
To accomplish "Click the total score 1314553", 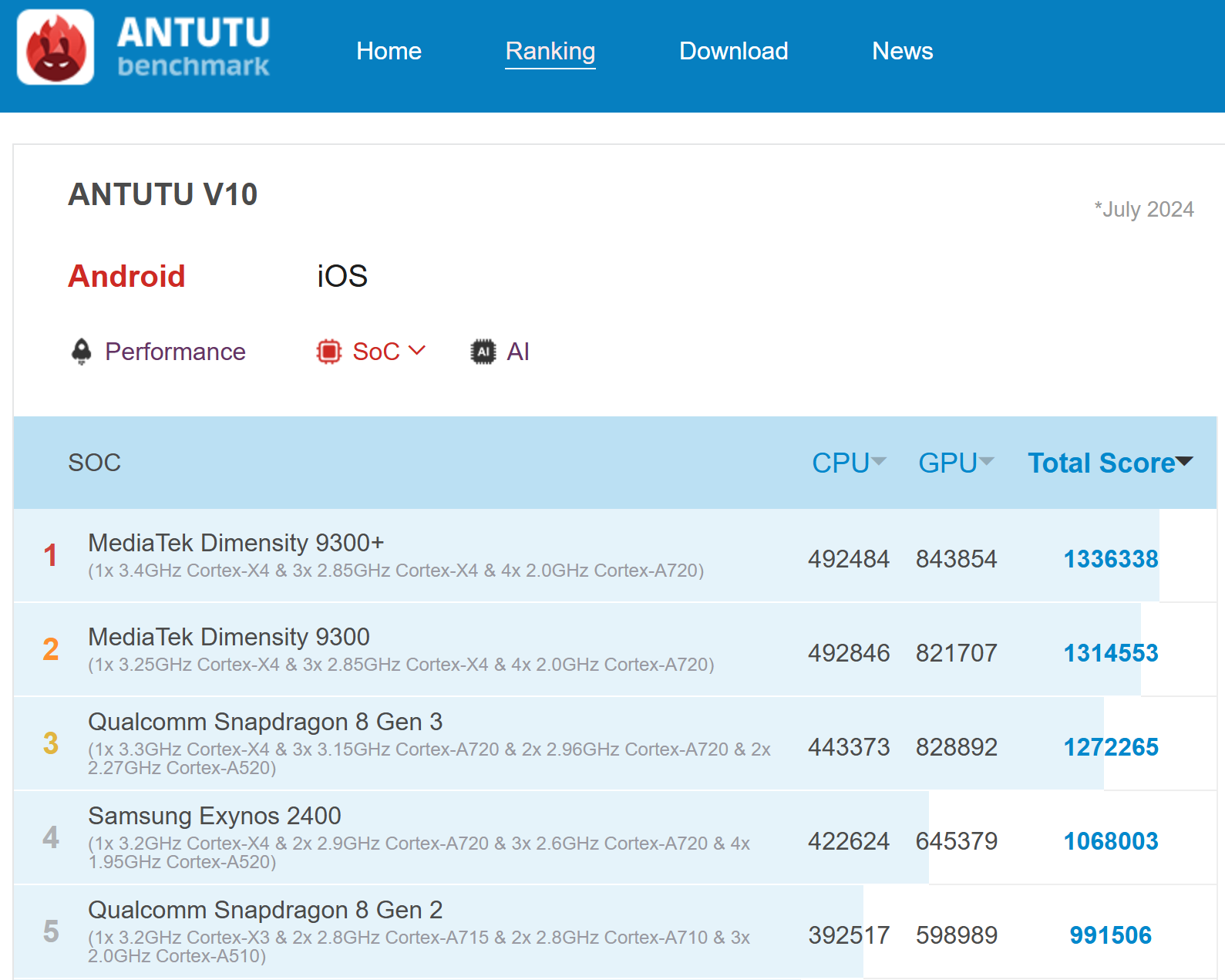I will tap(1110, 653).
